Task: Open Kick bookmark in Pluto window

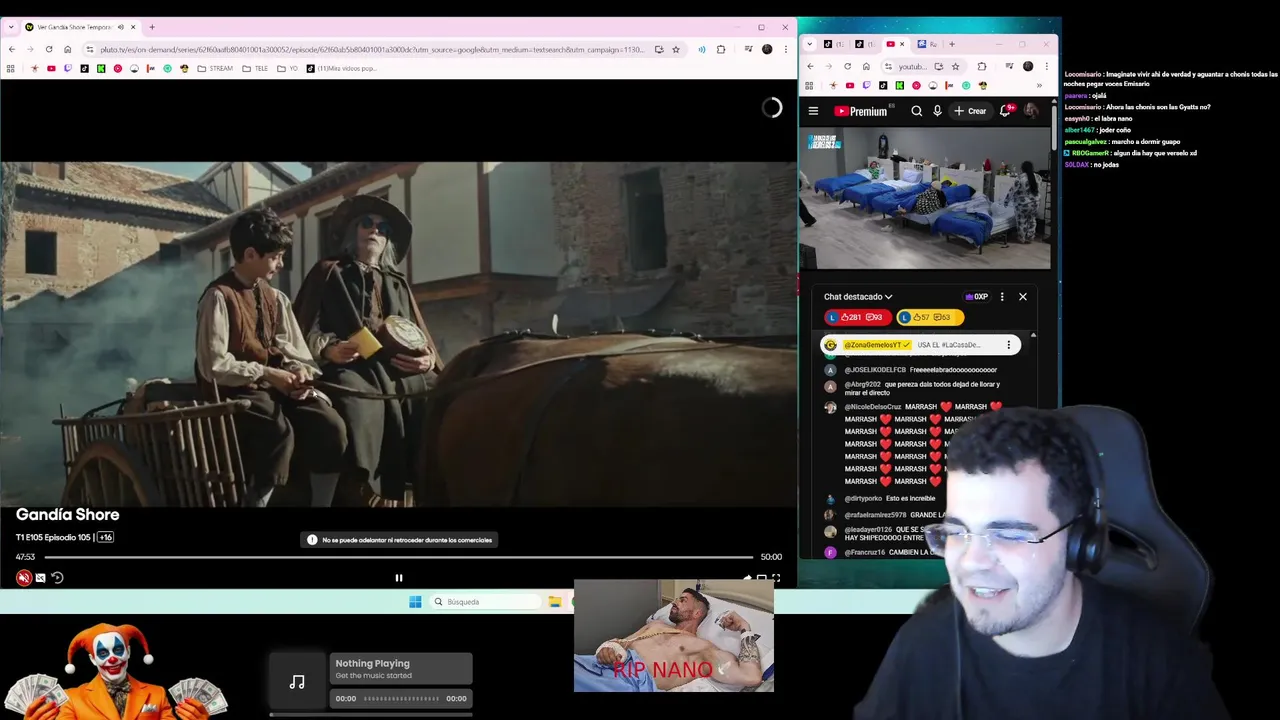Action: 101,68
